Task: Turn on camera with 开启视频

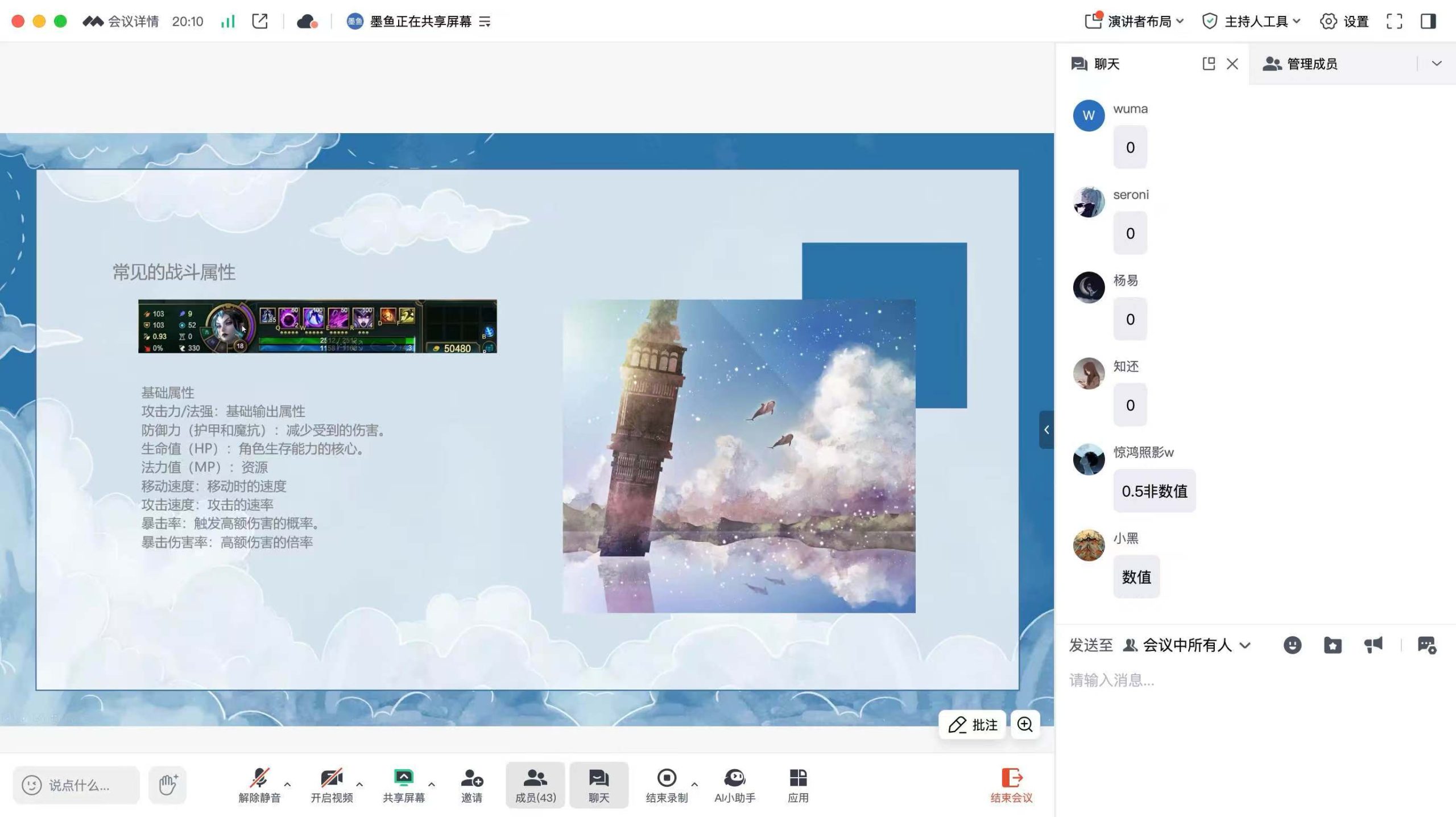Action: pos(332,785)
